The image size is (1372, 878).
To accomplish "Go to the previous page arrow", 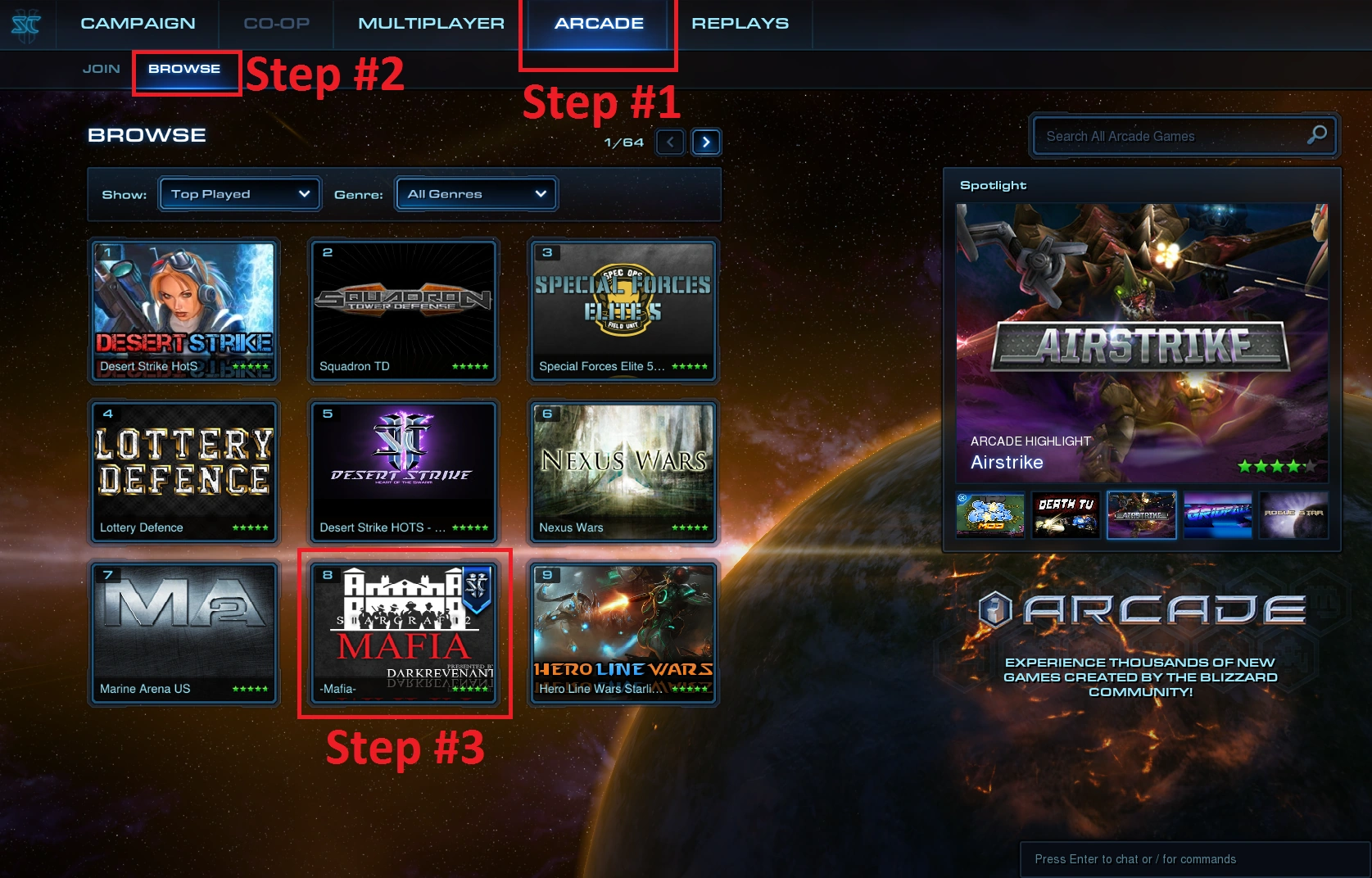I will pos(670,142).
